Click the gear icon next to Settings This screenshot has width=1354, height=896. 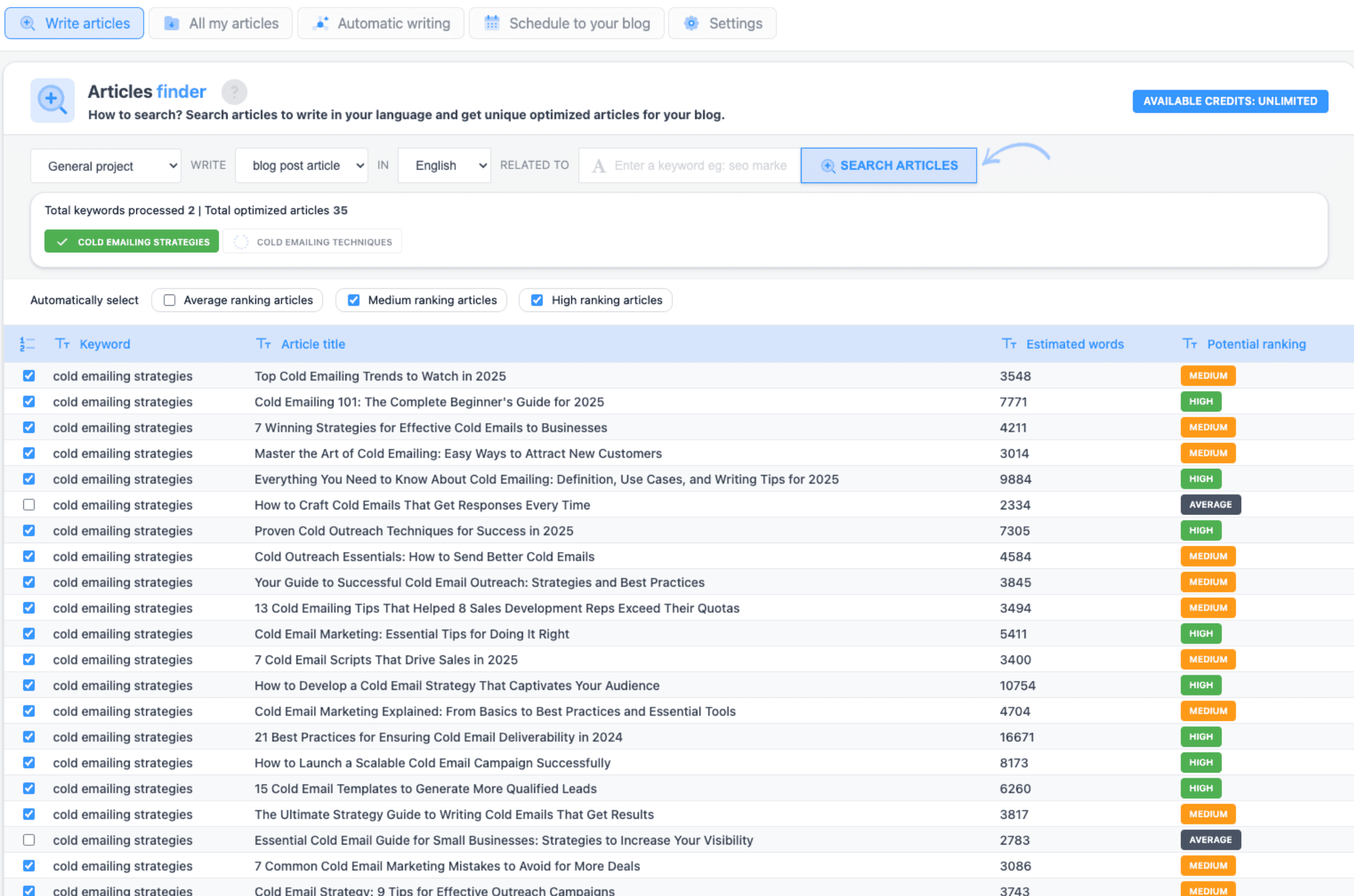(691, 23)
